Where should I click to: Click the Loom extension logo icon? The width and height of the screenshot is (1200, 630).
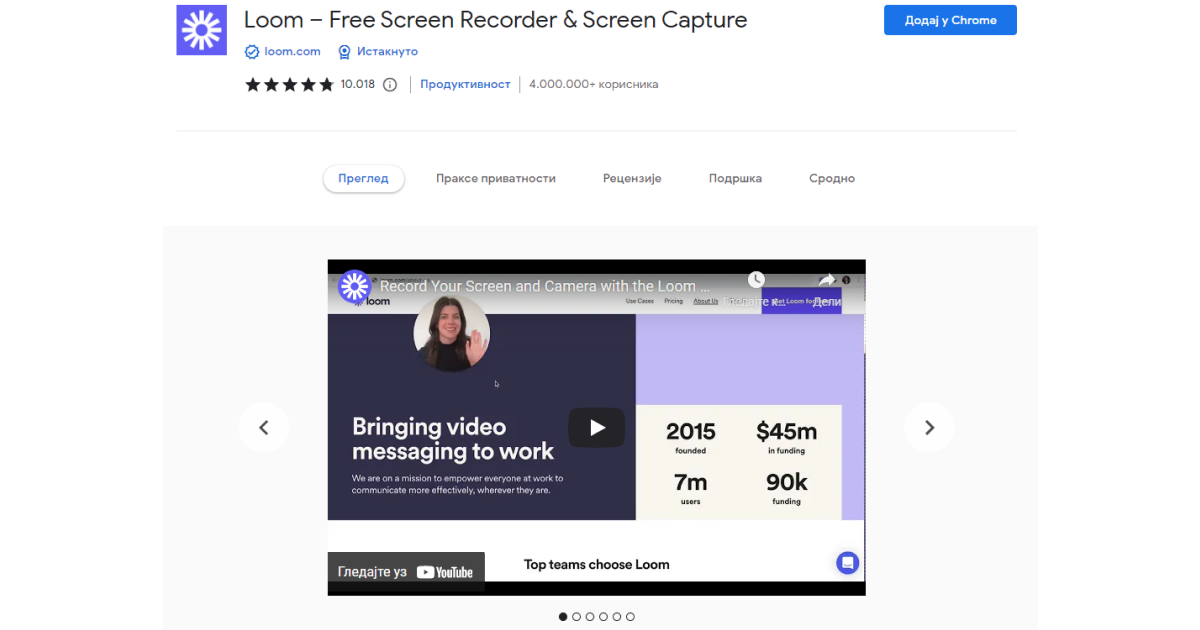[201, 30]
